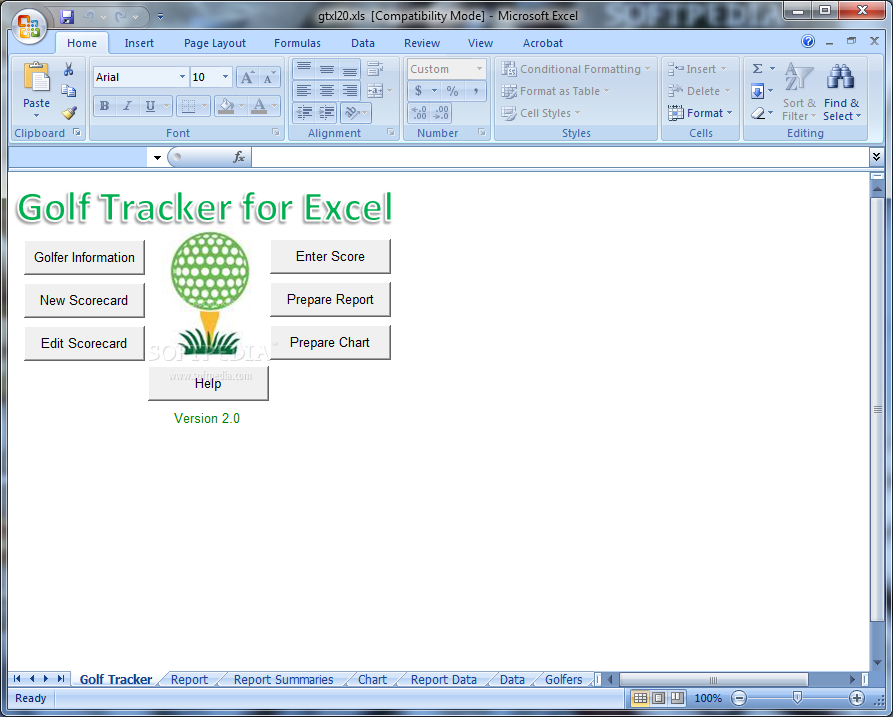Click the Prepare Chart button
Image resolution: width=893 pixels, height=717 pixels.
(330, 342)
